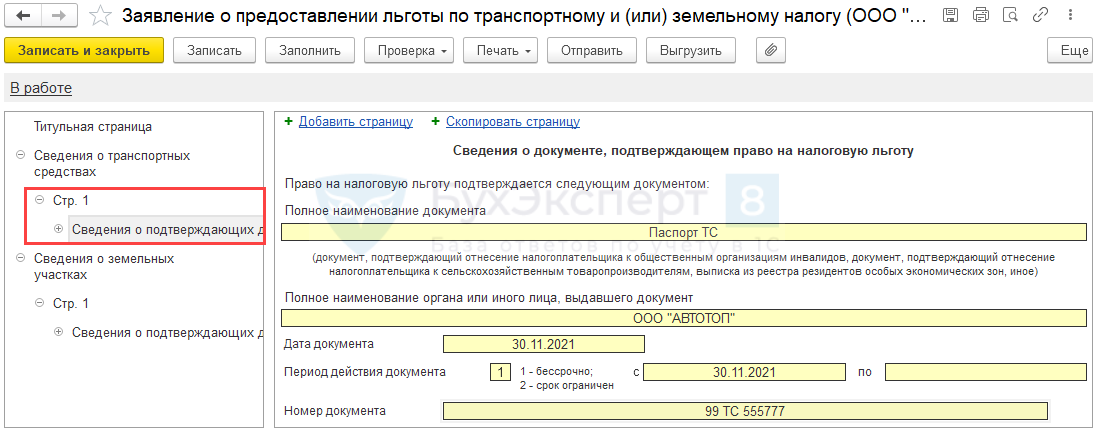Click the Номер документа input field
The height and width of the screenshot is (430, 1095).
(744, 411)
